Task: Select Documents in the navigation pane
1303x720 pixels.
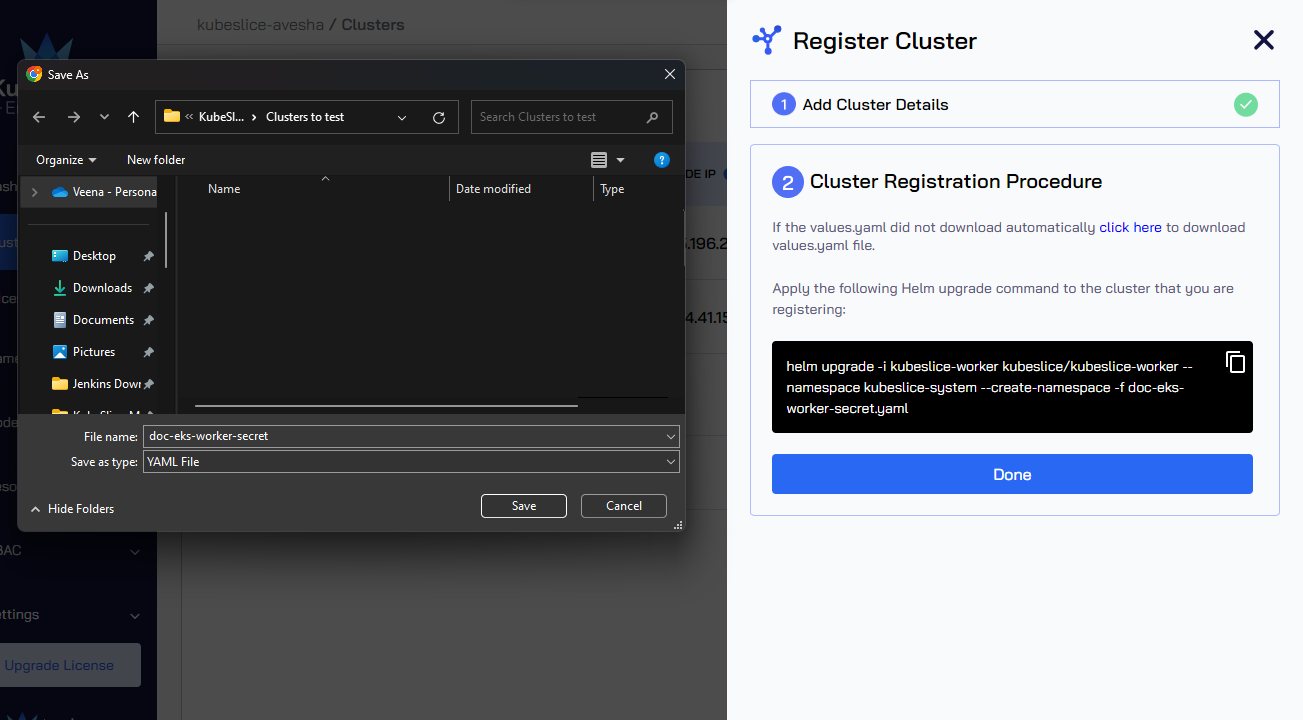Action: [x=103, y=320]
